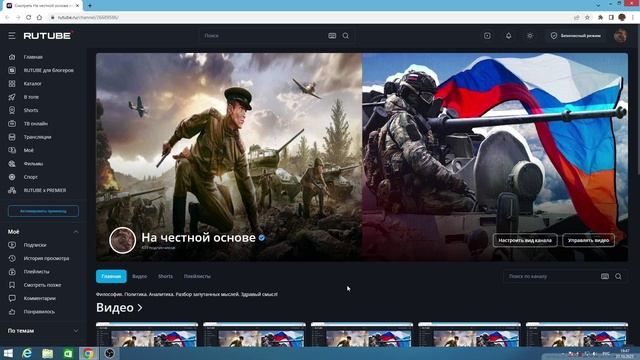Viewport: 640px width, 360px height.
Task: Open the third video thumbnail
Action: (x=362, y=334)
